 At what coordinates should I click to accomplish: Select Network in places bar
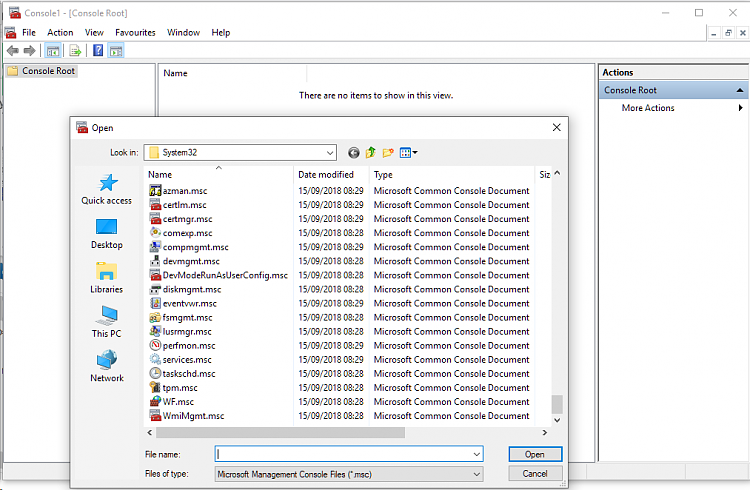(106, 367)
